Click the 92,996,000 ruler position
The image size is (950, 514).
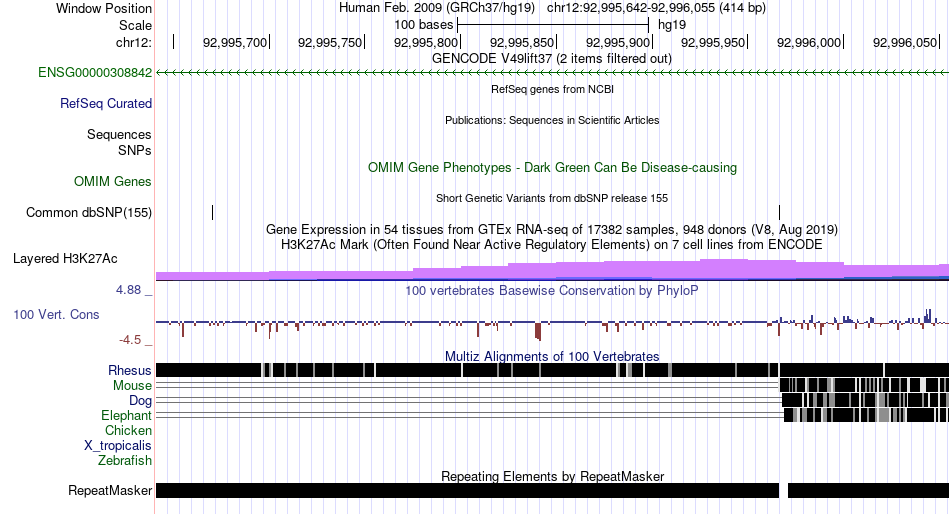pos(809,42)
